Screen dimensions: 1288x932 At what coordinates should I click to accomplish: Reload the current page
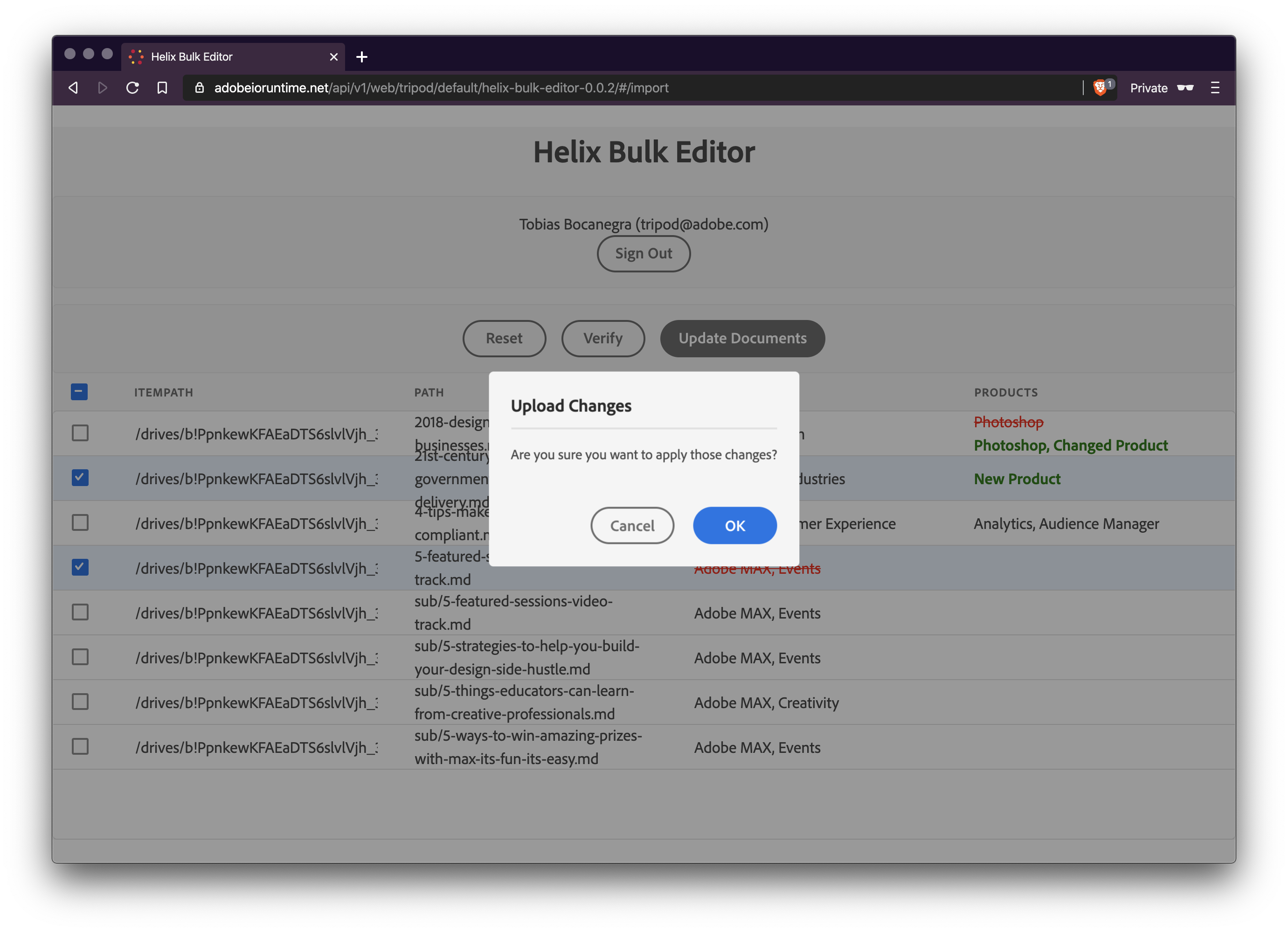click(133, 88)
